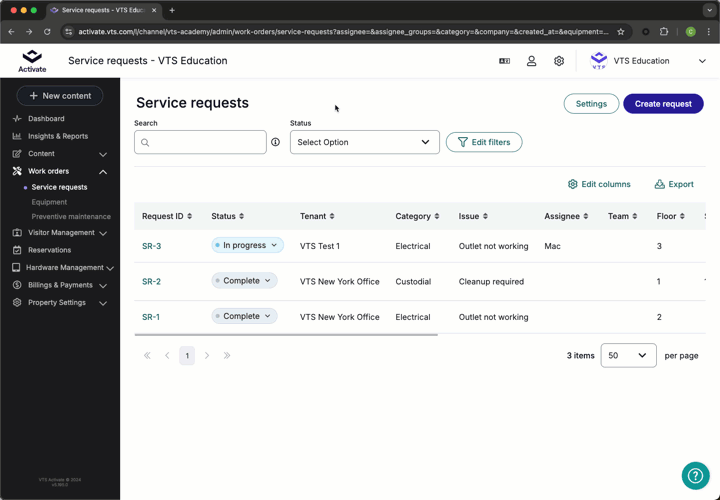The height and width of the screenshot is (500, 720).
Task: Click Create request
Action: click(663, 104)
